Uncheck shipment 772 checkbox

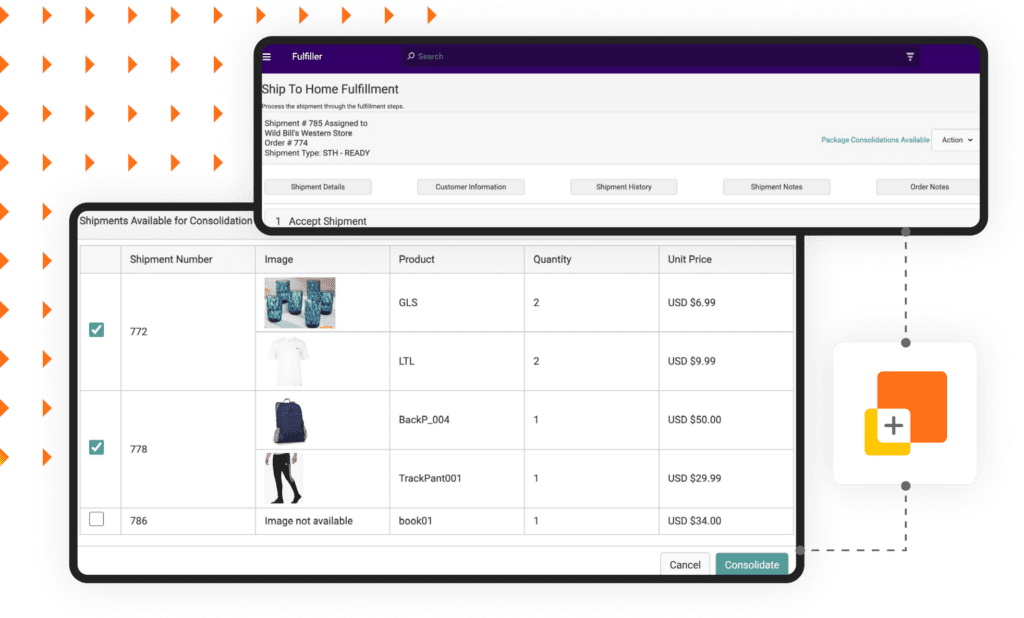click(96, 330)
